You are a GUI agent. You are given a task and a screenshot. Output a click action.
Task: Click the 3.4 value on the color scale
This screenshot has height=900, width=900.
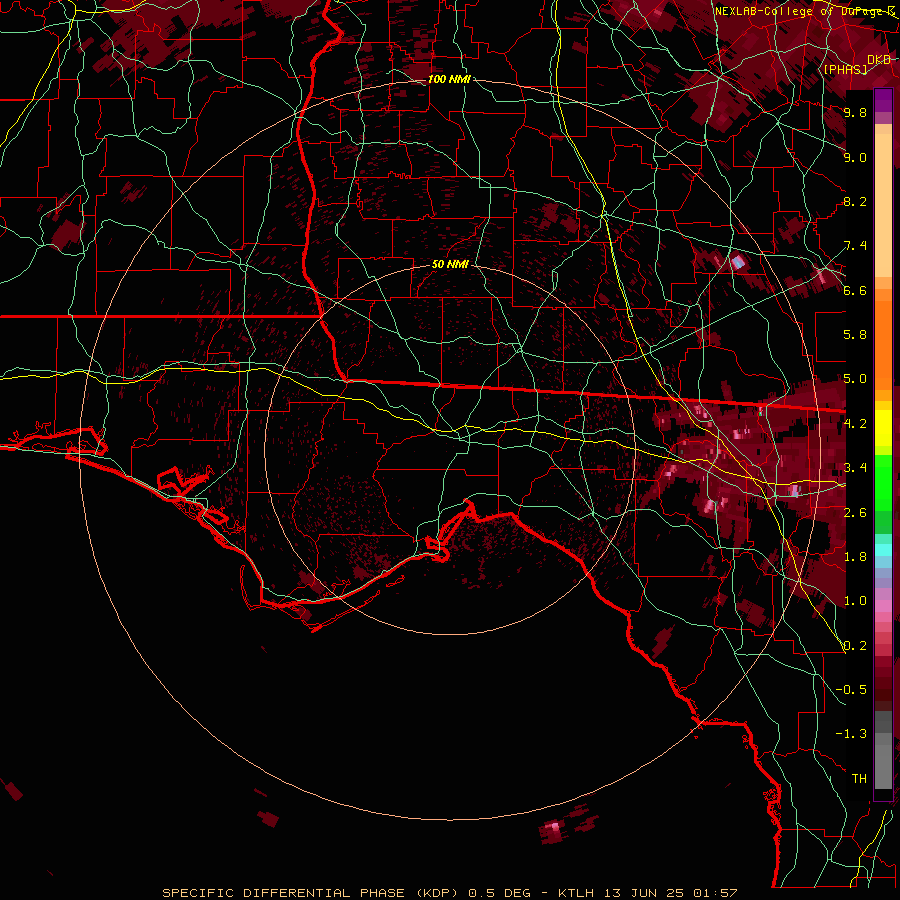855,468
